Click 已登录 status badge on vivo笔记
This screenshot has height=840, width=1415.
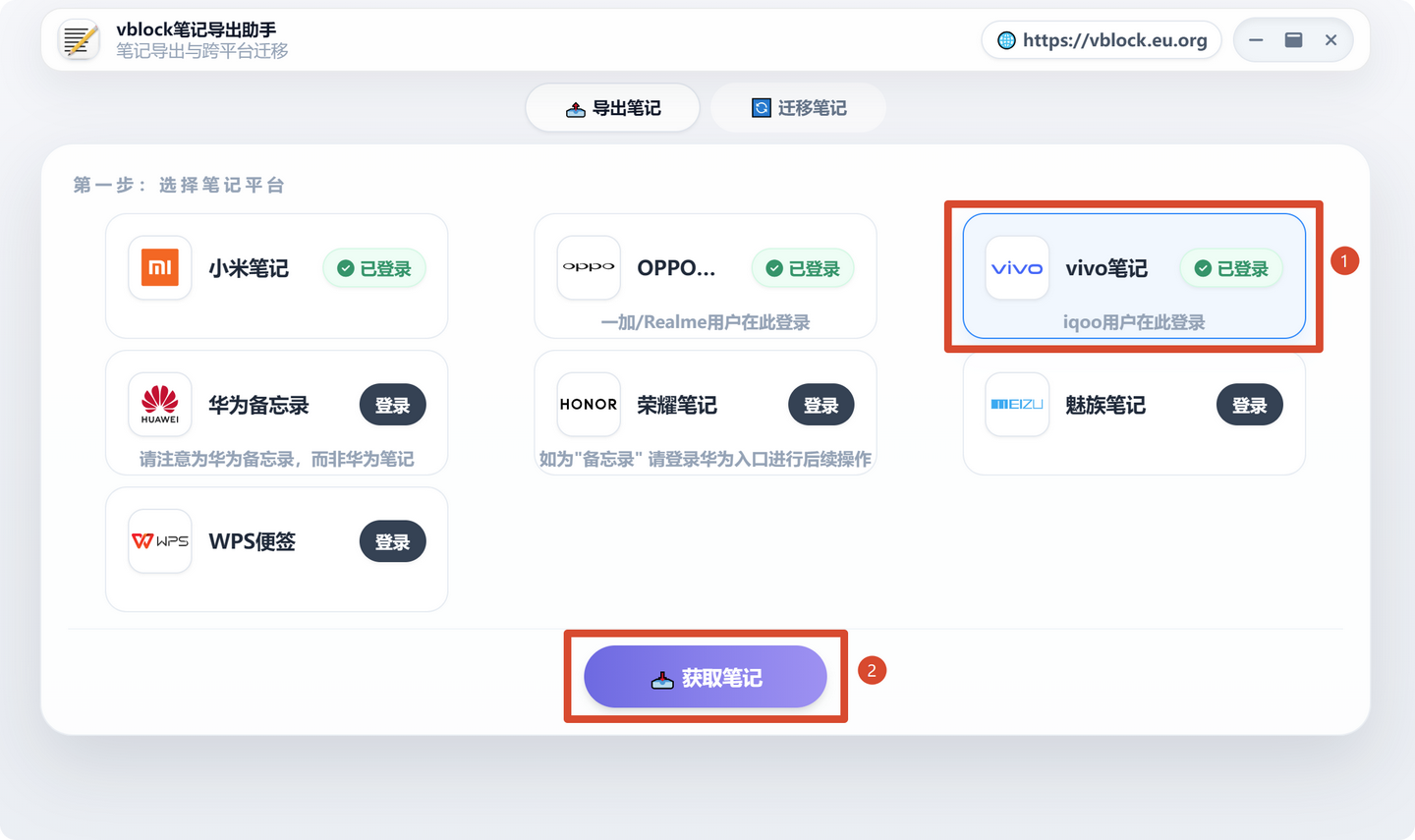click(x=1231, y=268)
